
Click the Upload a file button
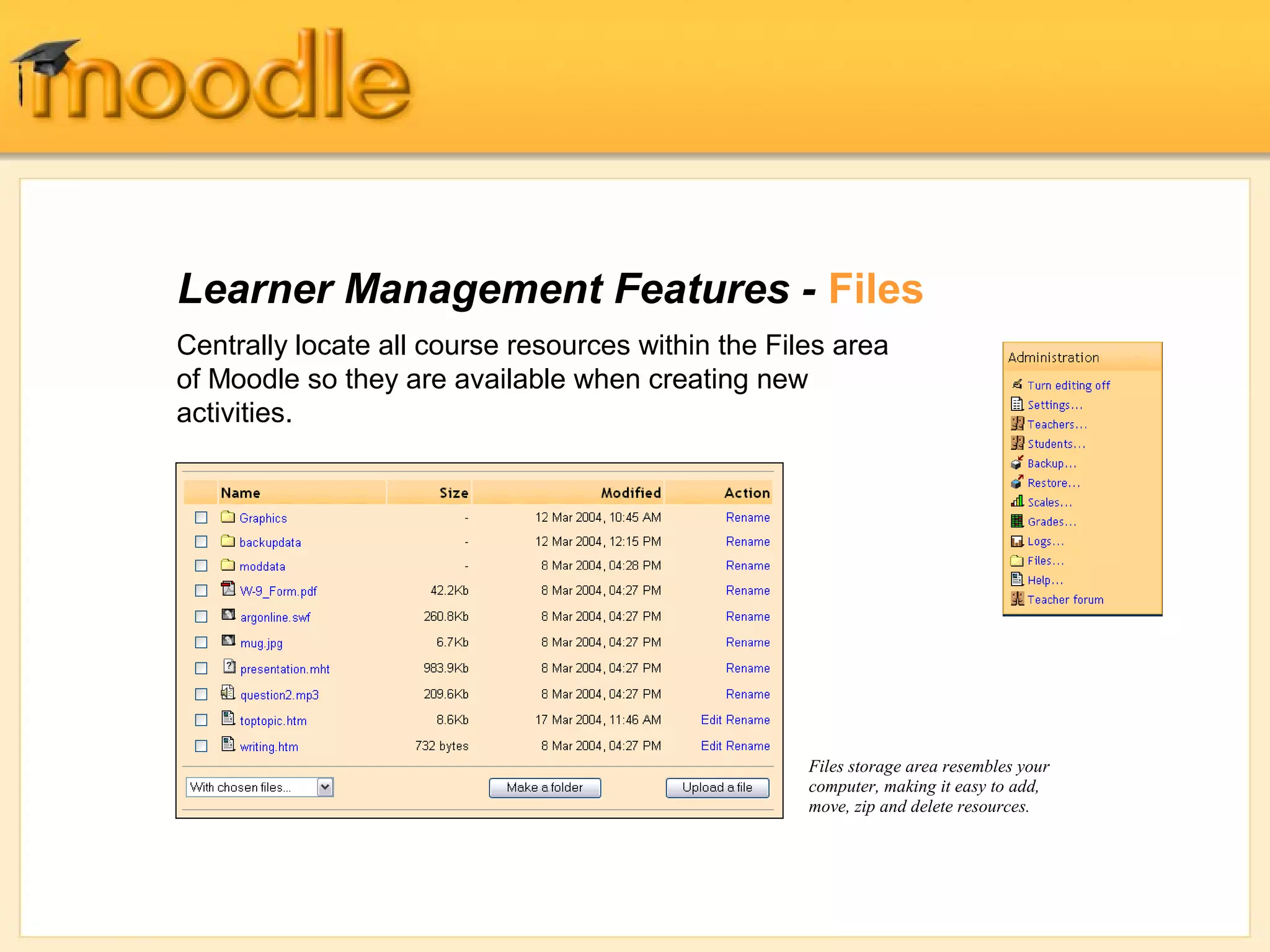point(717,787)
